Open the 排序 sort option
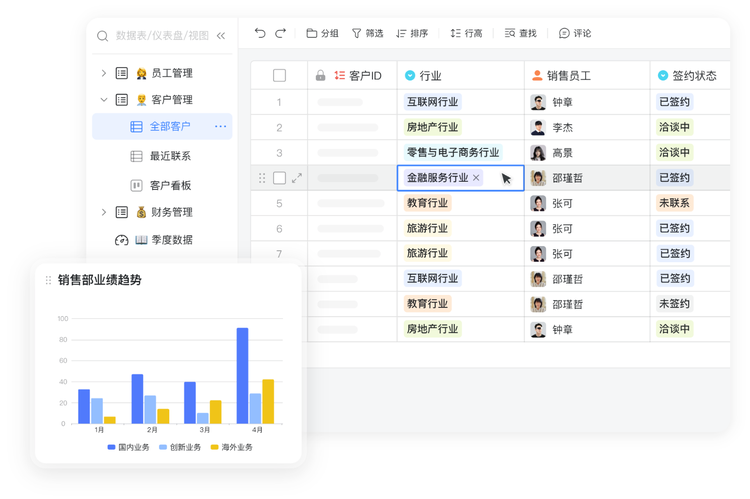The width and height of the screenshot is (750, 499). [x=412, y=33]
